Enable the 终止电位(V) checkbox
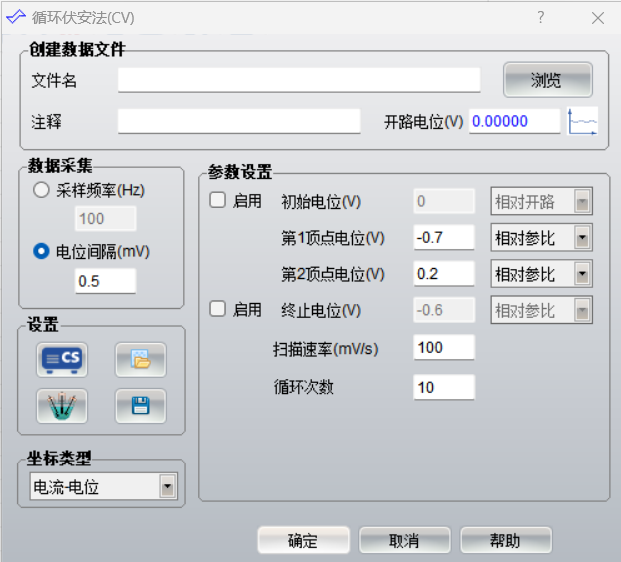 pyautogui.click(x=217, y=309)
